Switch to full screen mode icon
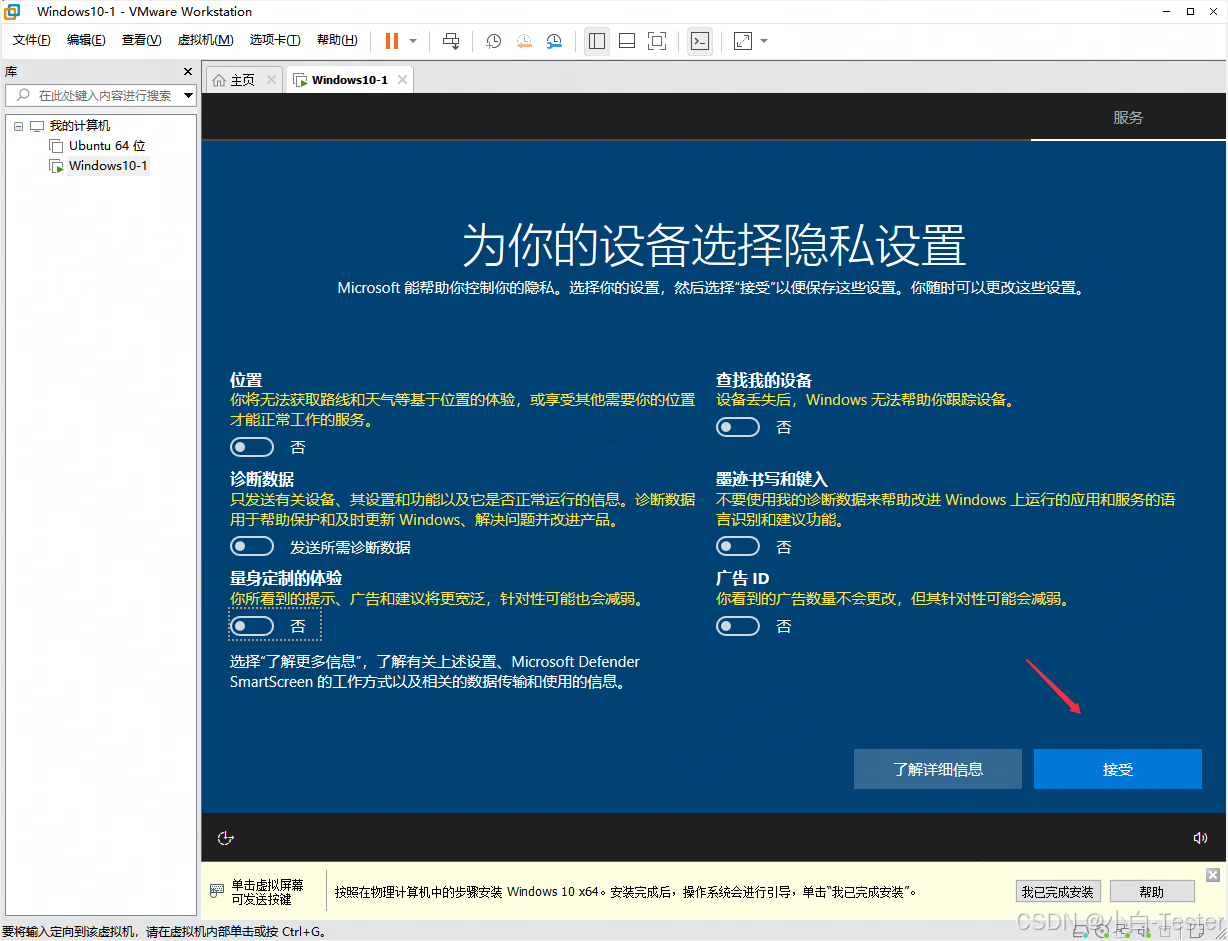 (x=657, y=41)
